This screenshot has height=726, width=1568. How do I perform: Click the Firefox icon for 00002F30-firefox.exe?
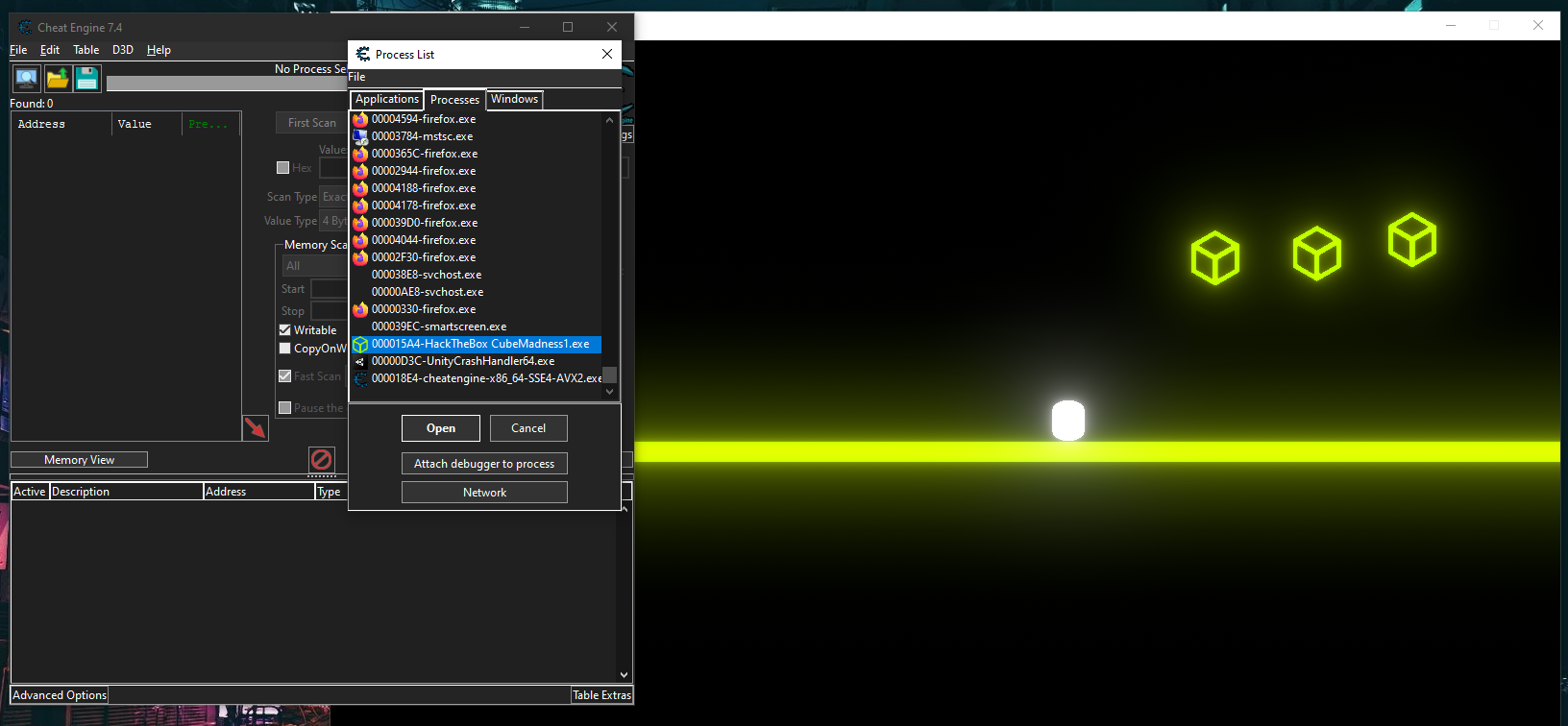pos(360,257)
